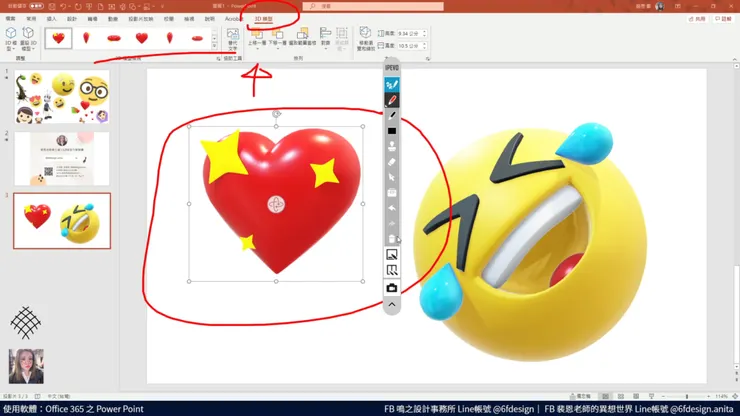Click Bring Forward (上移一層) icon
The height and width of the screenshot is (416, 740).
point(257,39)
